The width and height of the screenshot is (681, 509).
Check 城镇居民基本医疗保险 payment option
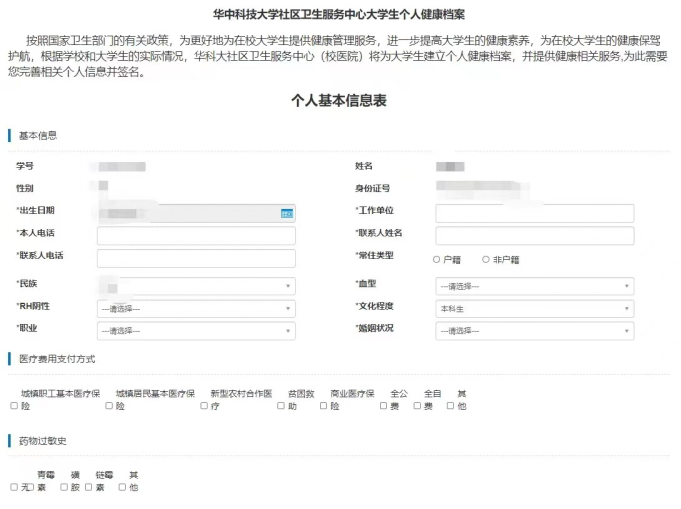coord(109,406)
